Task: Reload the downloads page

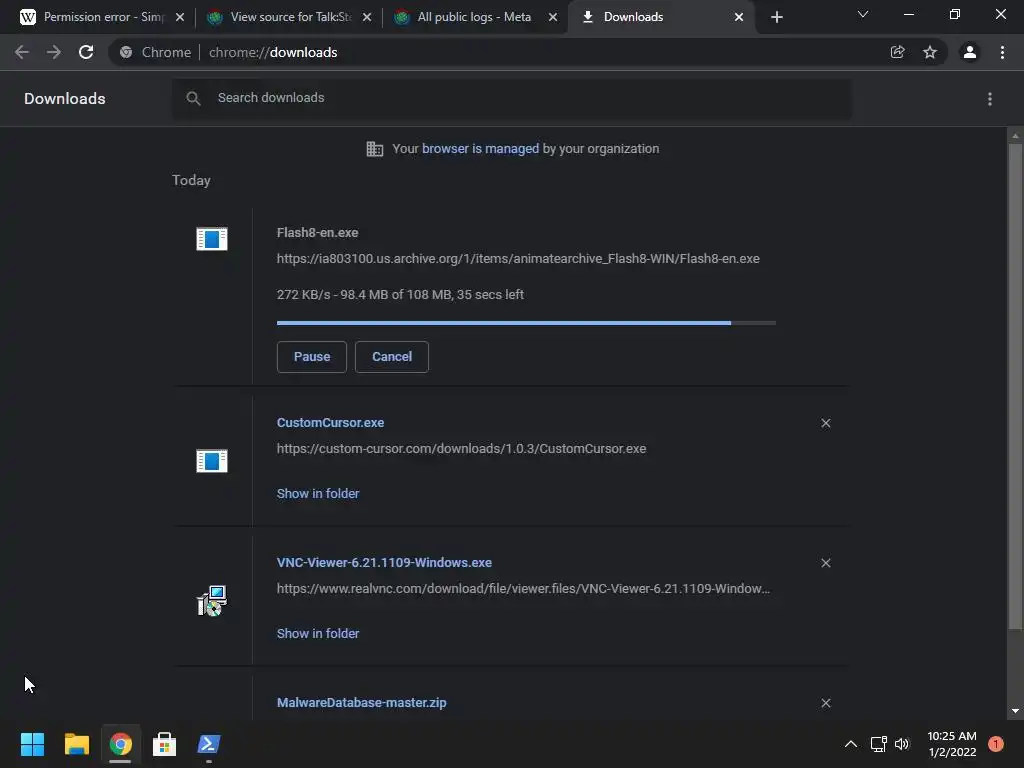Action: 86,52
